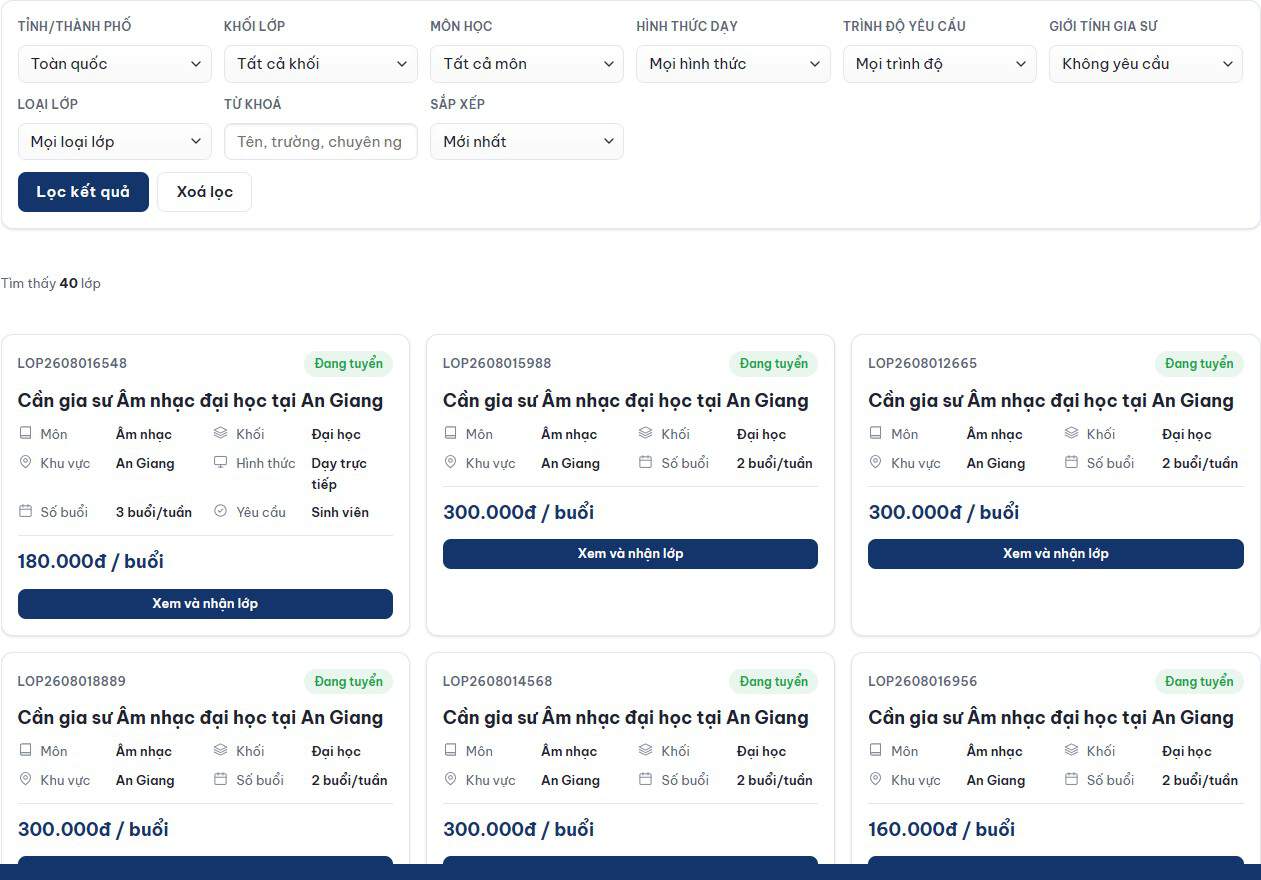Screen dimensions: 1261x880
Task: Click the Đang tuyển badge on LOP2608012665
Action: point(1199,363)
